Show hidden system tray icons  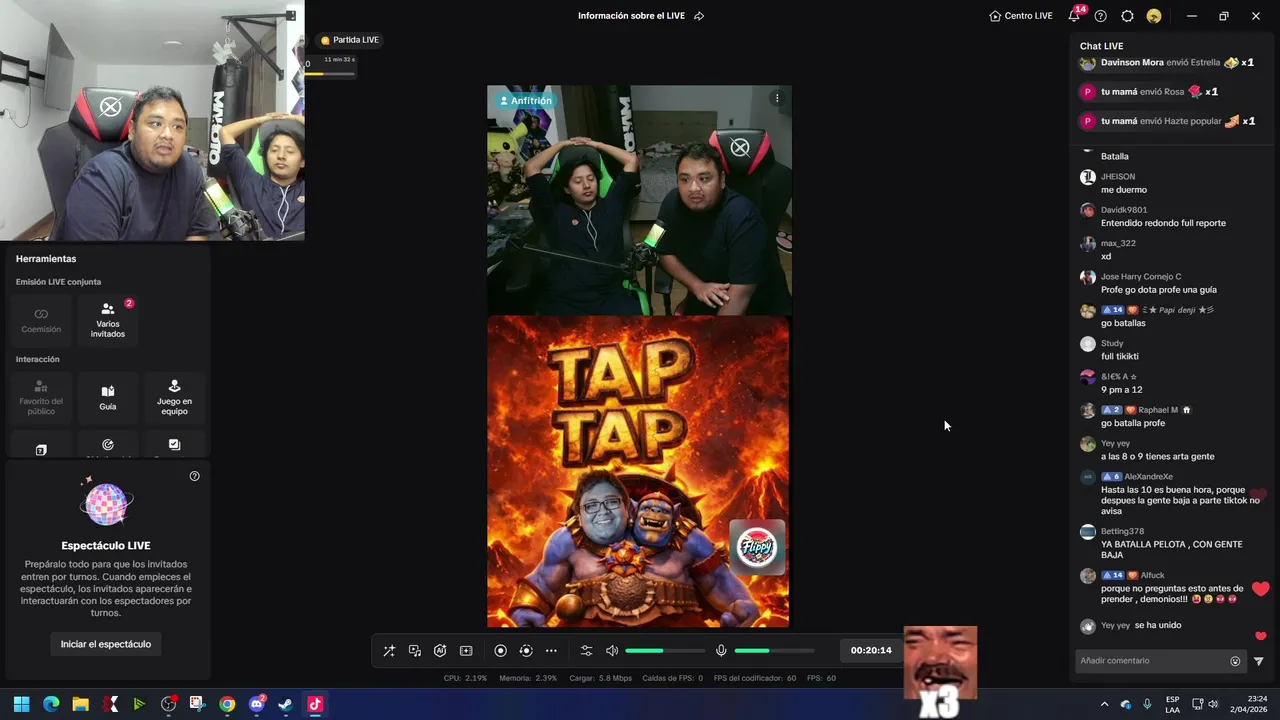click(1104, 704)
